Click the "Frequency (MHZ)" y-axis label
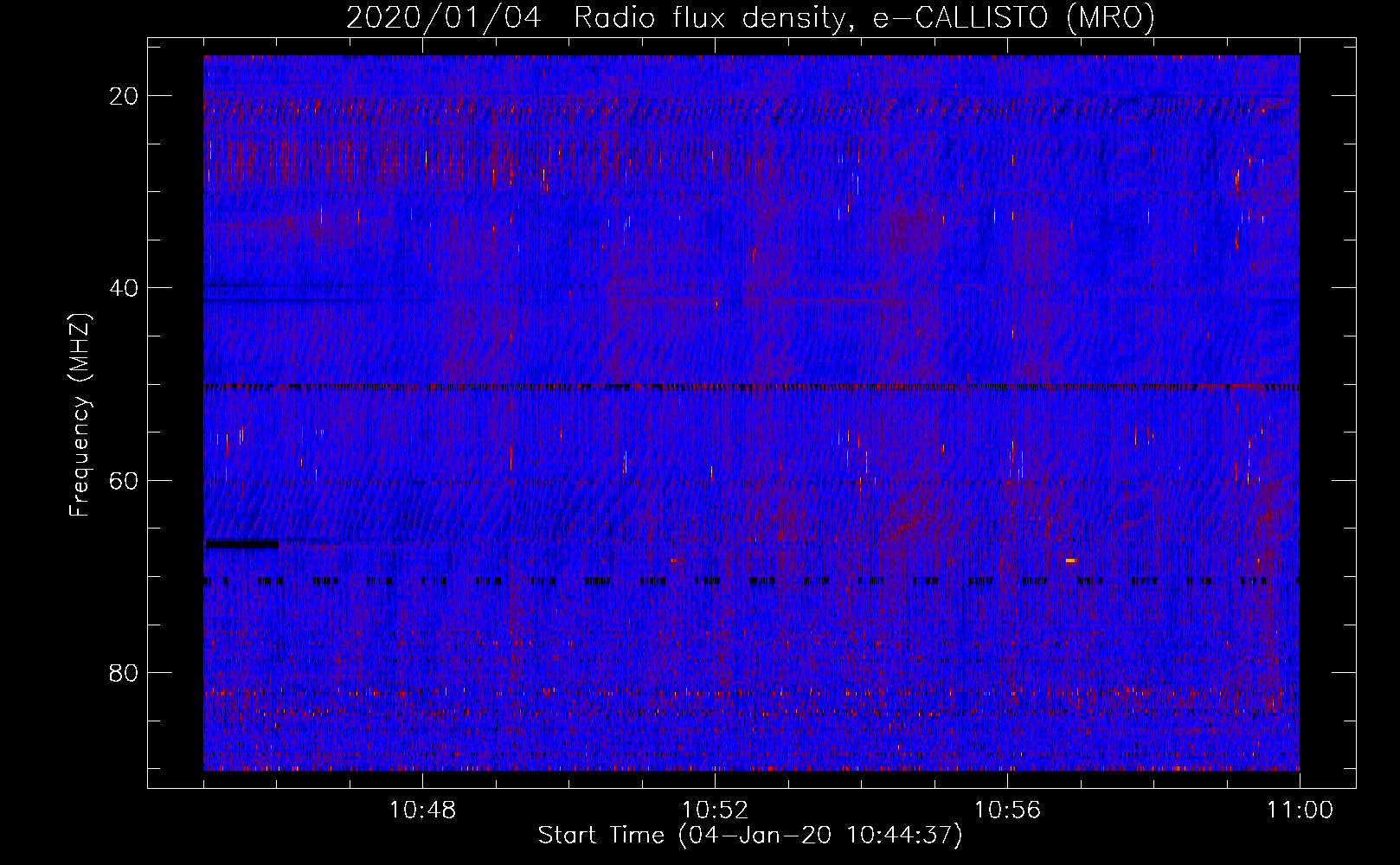Viewport: 1400px width, 865px height. click(80, 415)
